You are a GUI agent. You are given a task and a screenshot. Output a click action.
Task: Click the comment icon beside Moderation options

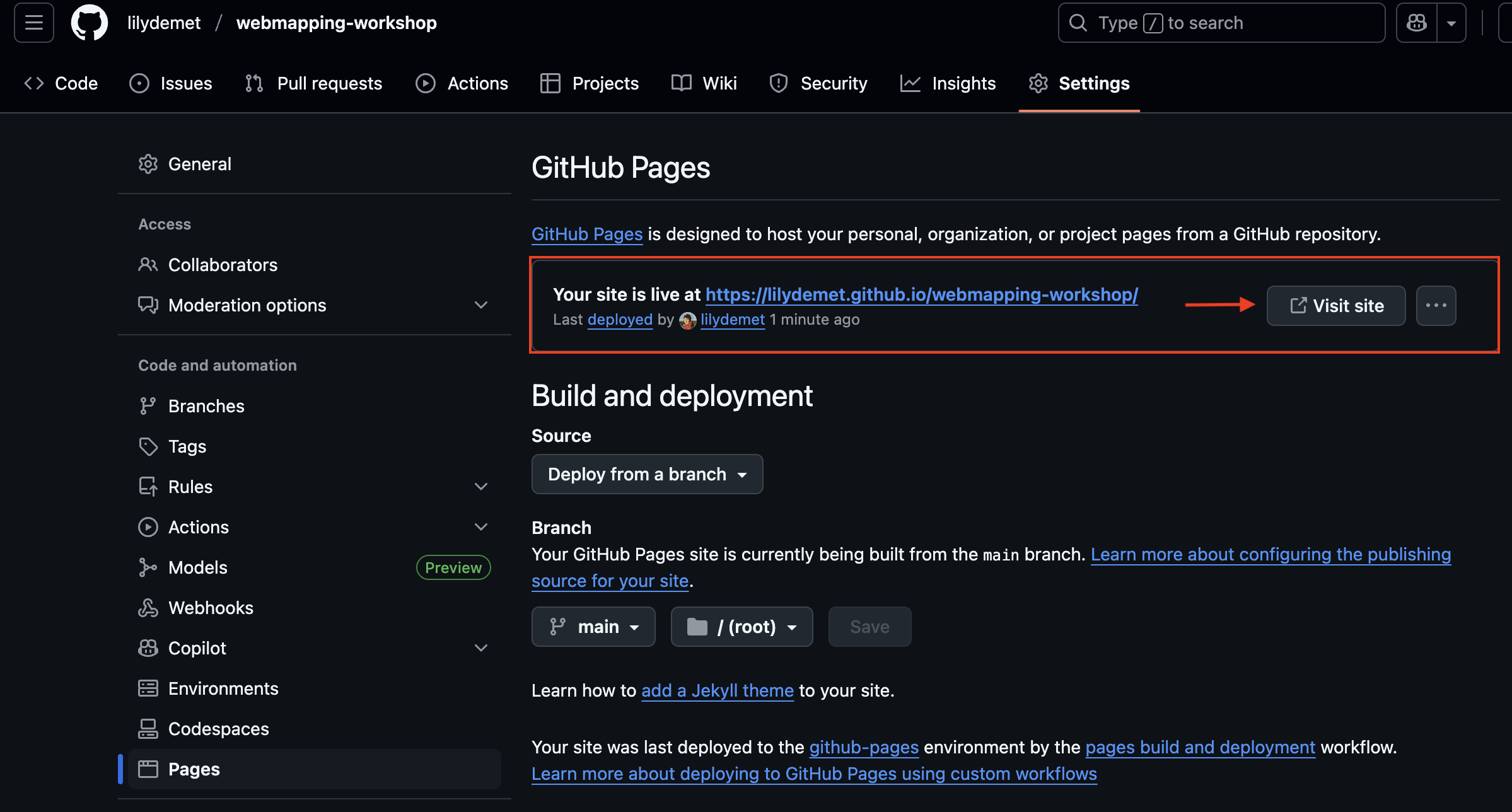point(148,305)
